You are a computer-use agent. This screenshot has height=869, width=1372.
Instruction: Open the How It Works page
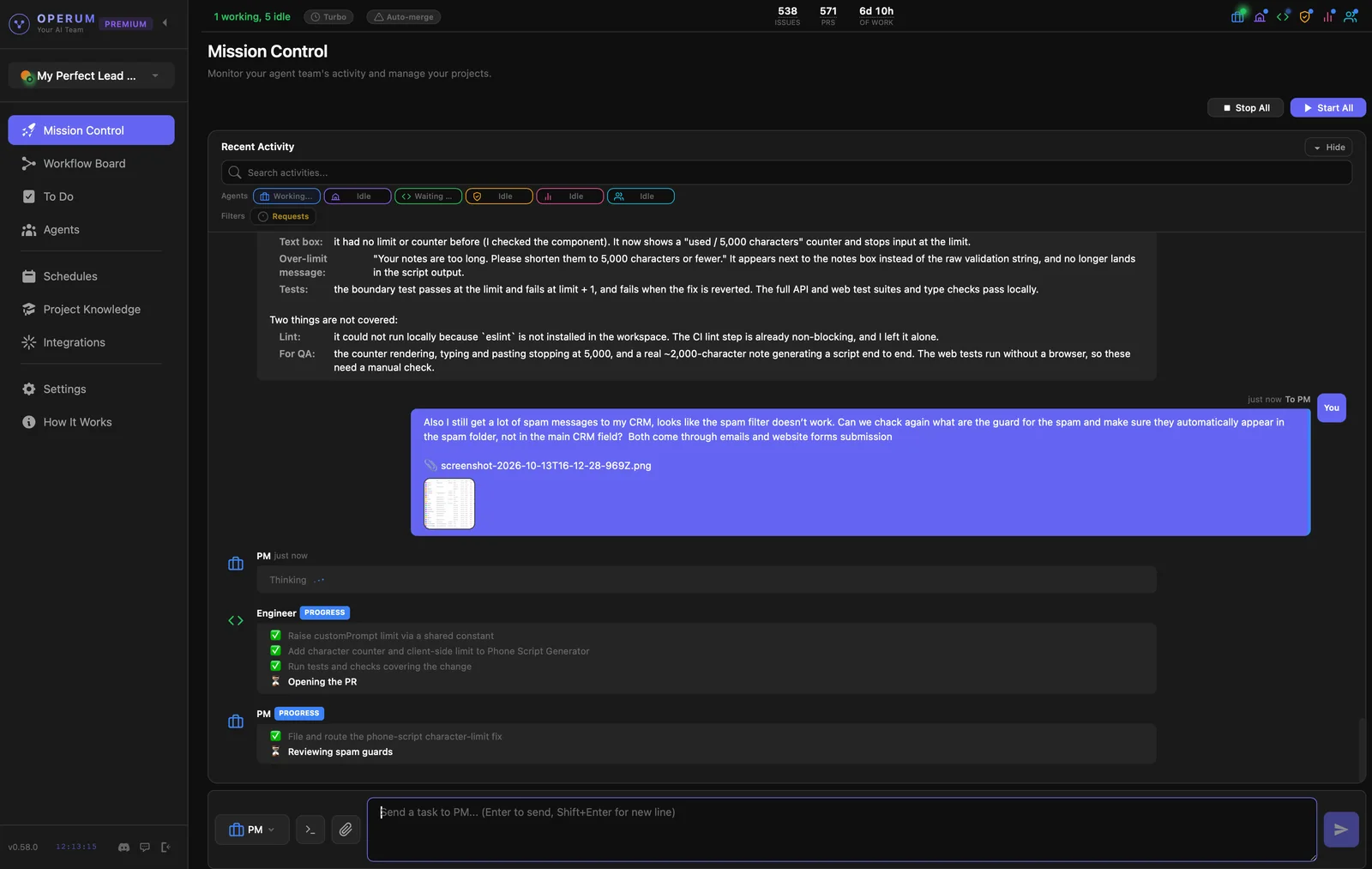[x=91, y=422]
